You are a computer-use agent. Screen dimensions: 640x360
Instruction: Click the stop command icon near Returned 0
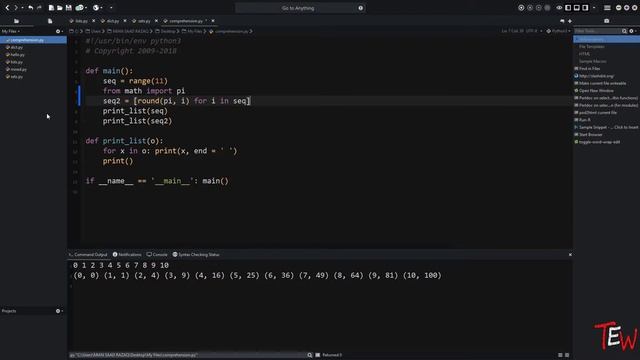318,355
